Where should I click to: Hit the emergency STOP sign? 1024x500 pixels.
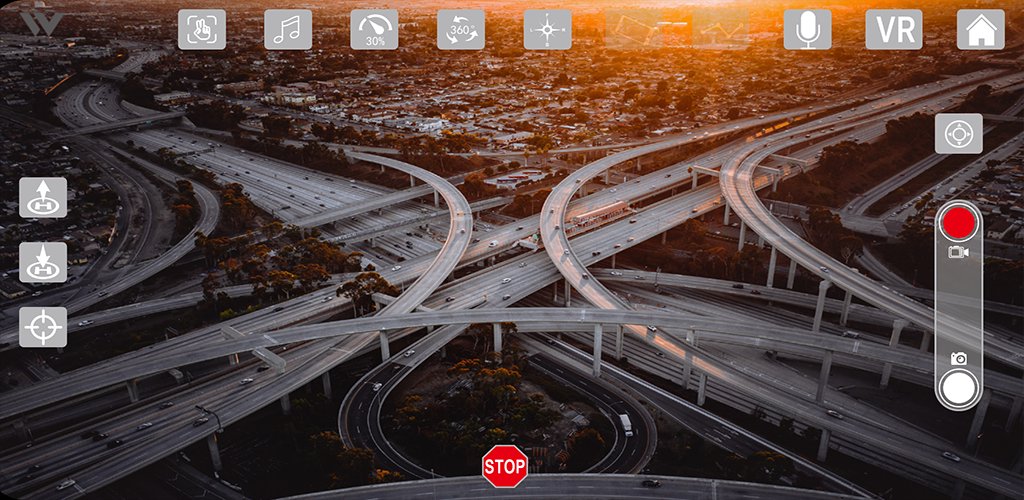pyautogui.click(x=505, y=466)
